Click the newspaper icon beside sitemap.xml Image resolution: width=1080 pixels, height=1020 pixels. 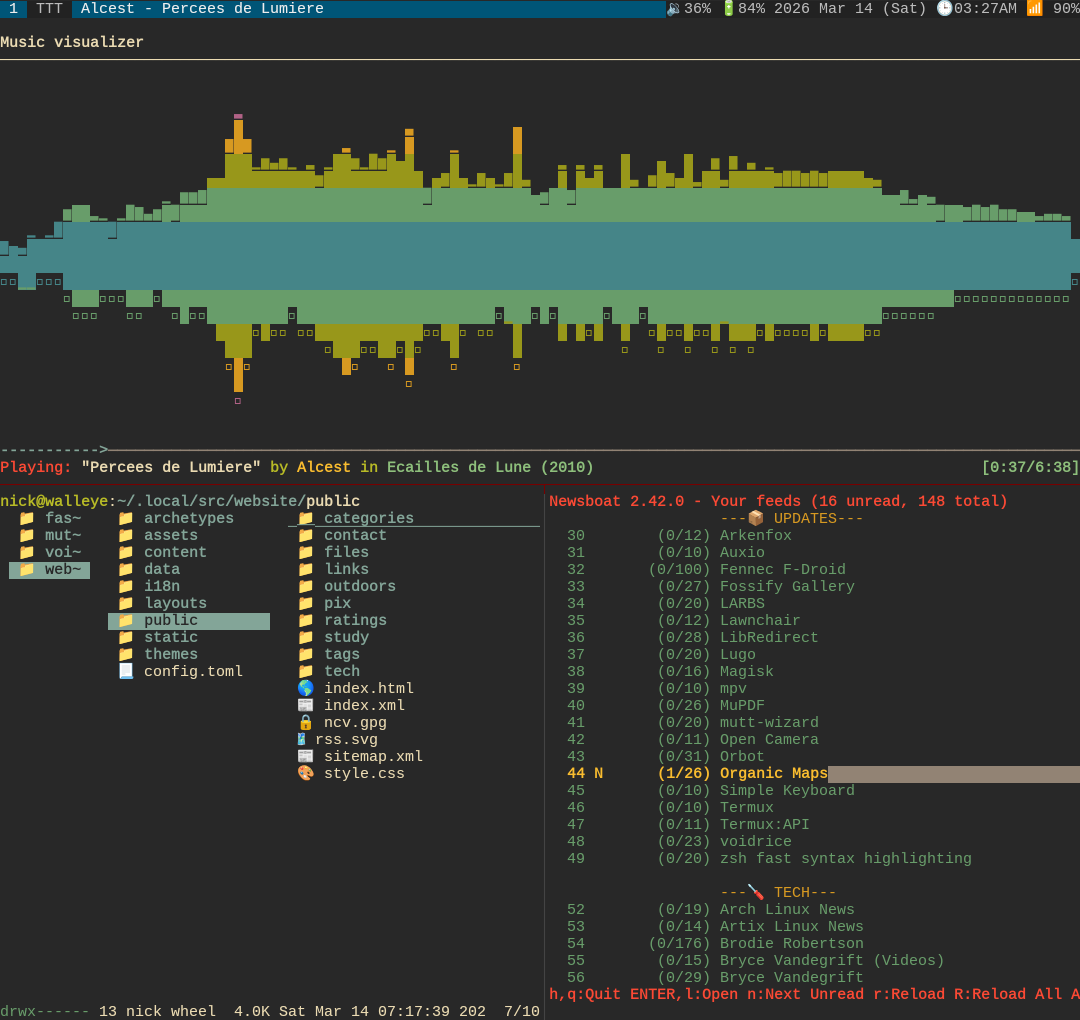[x=306, y=757]
